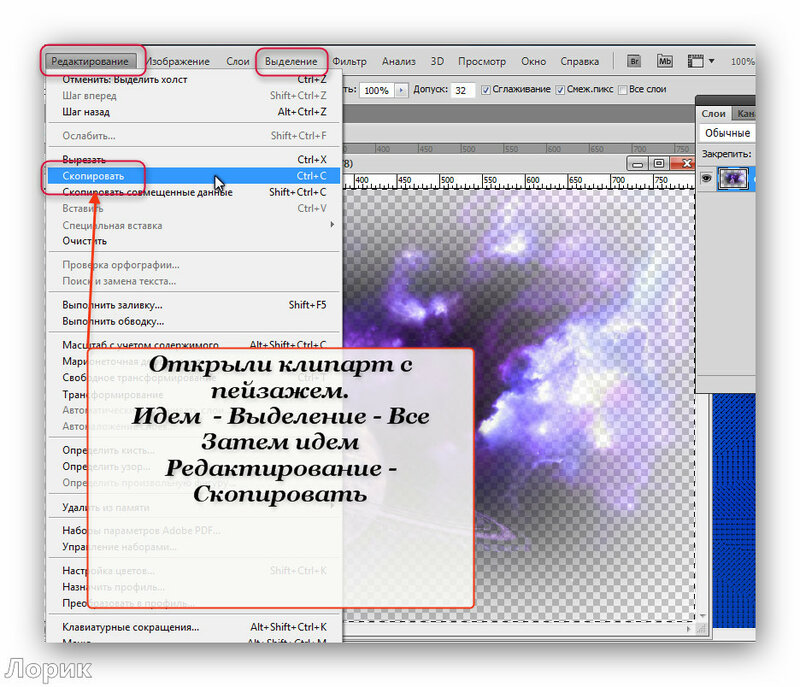Image resolution: width=800 pixels, height=687 pixels.
Task: Choose Выполнить заливку... entry
Action: (x=194, y=305)
